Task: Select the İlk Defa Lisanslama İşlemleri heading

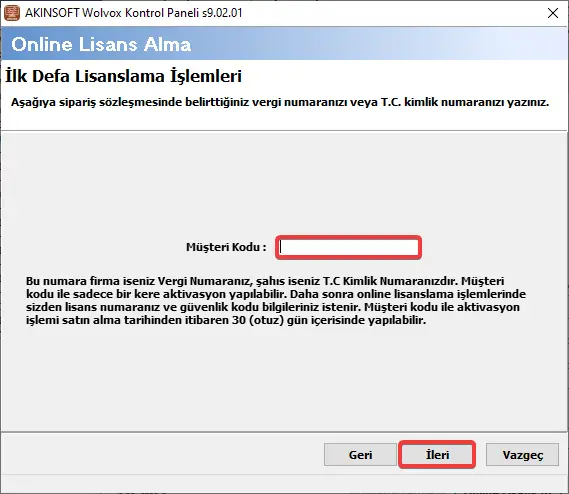Action: (123, 76)
